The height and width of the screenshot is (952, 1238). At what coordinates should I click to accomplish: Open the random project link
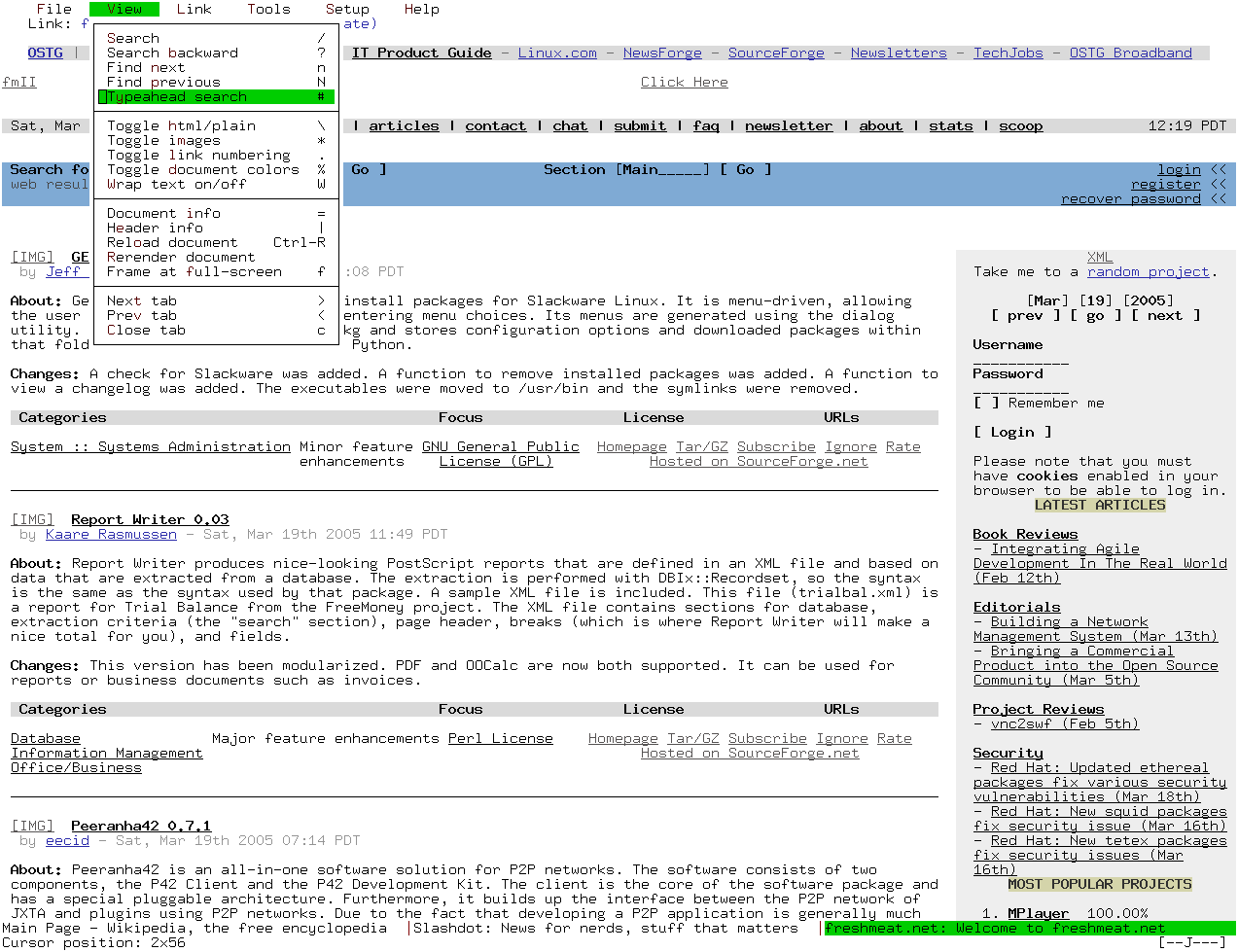tap(1148, 272)
